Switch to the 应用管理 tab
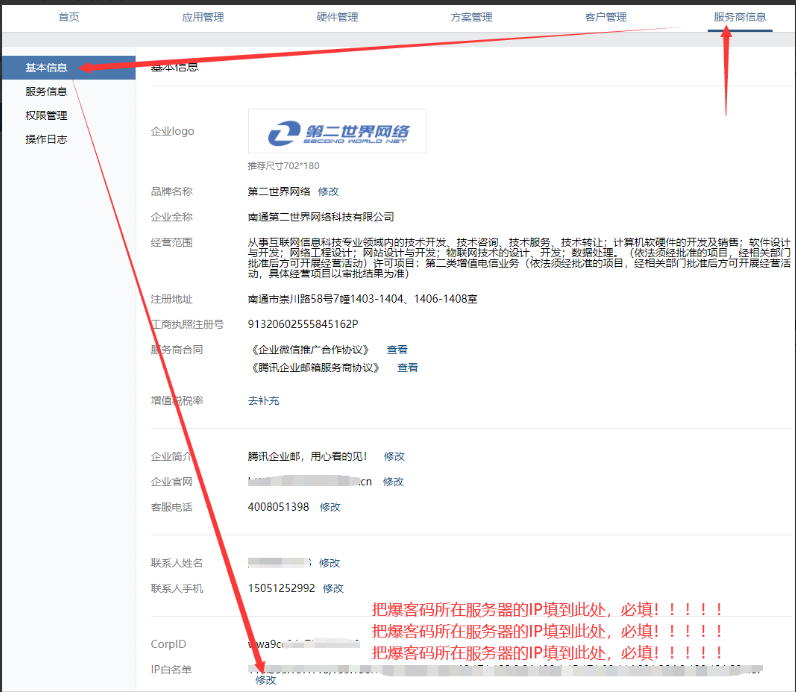Viewport: 796px width, 692px height. click(x=203, y=17)
